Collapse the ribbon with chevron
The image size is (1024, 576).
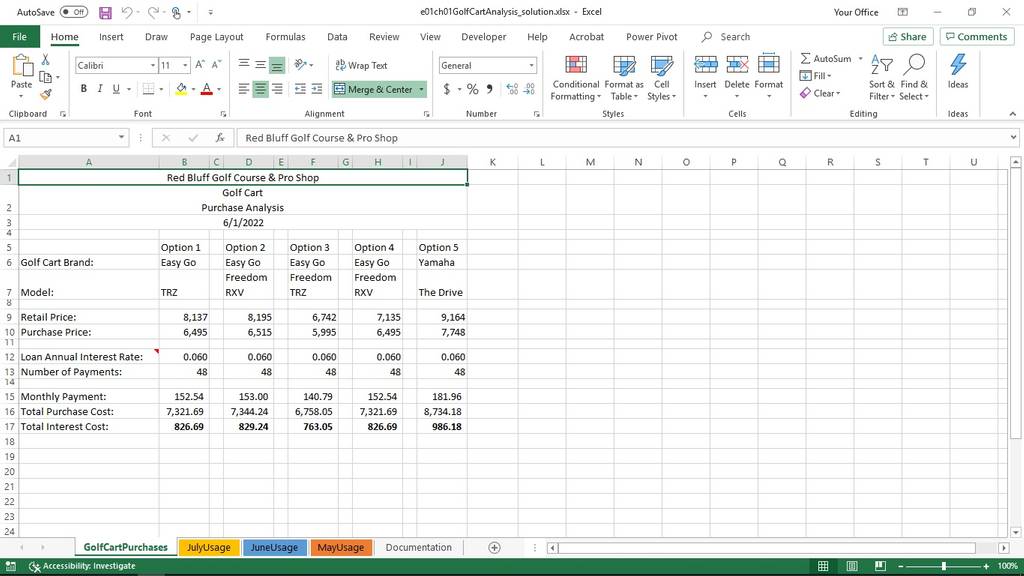1012,114
